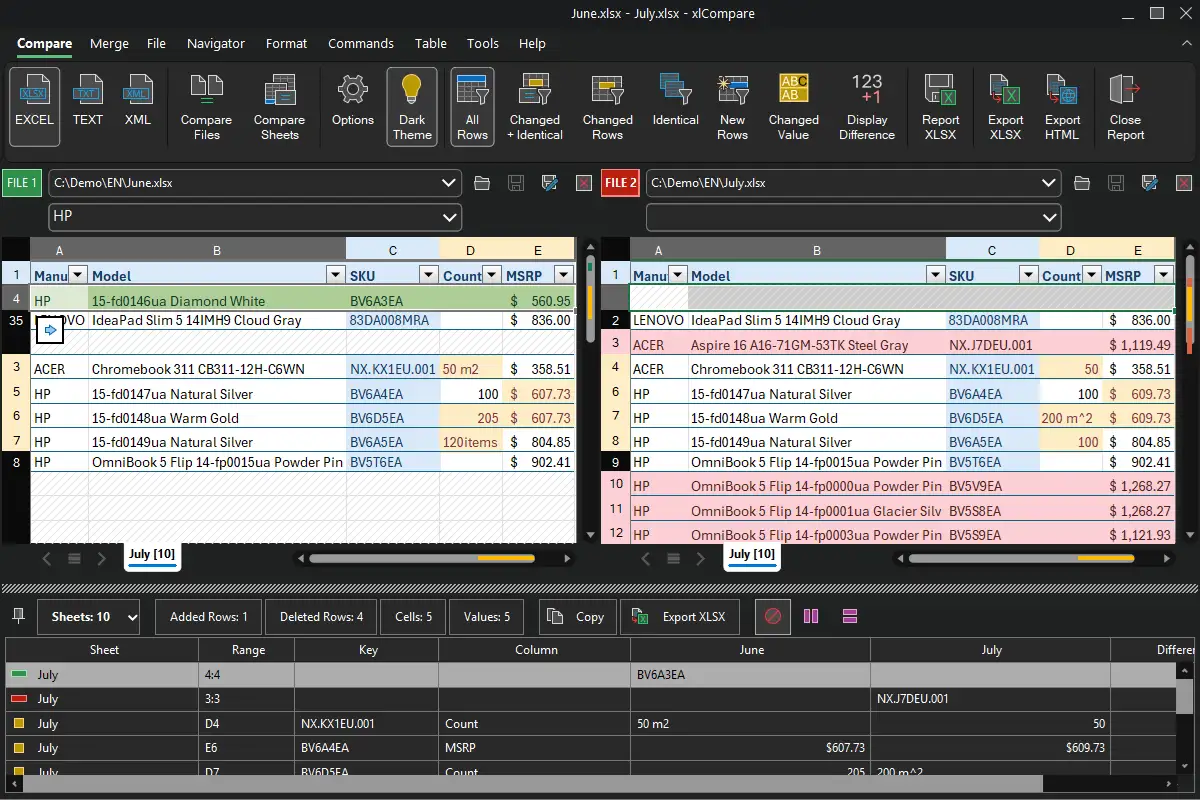1200x800 pixels.
Task: Click the Changed Value filter icon
Action: (x=793, y=107)
